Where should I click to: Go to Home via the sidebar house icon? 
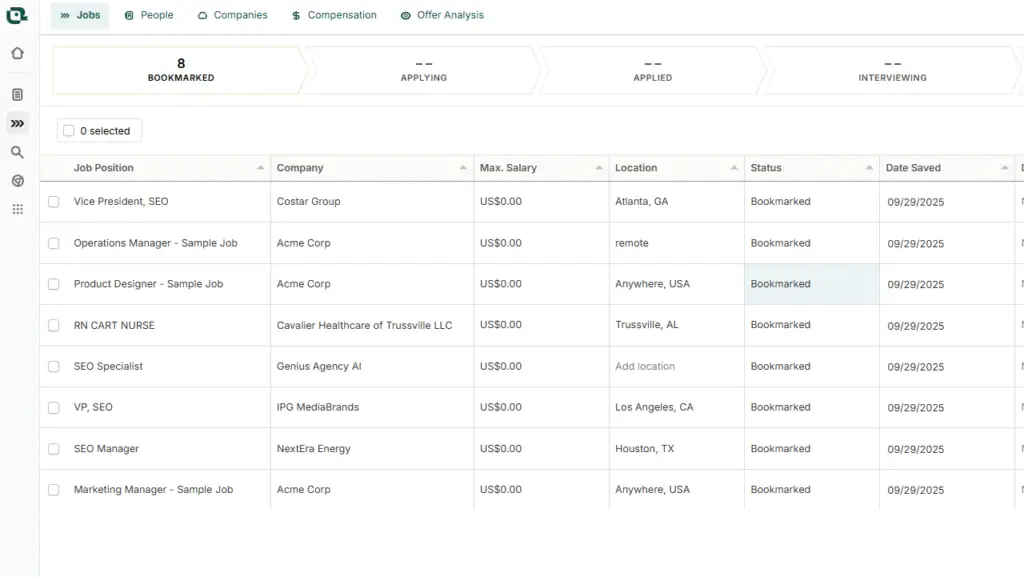coord(17,54)
